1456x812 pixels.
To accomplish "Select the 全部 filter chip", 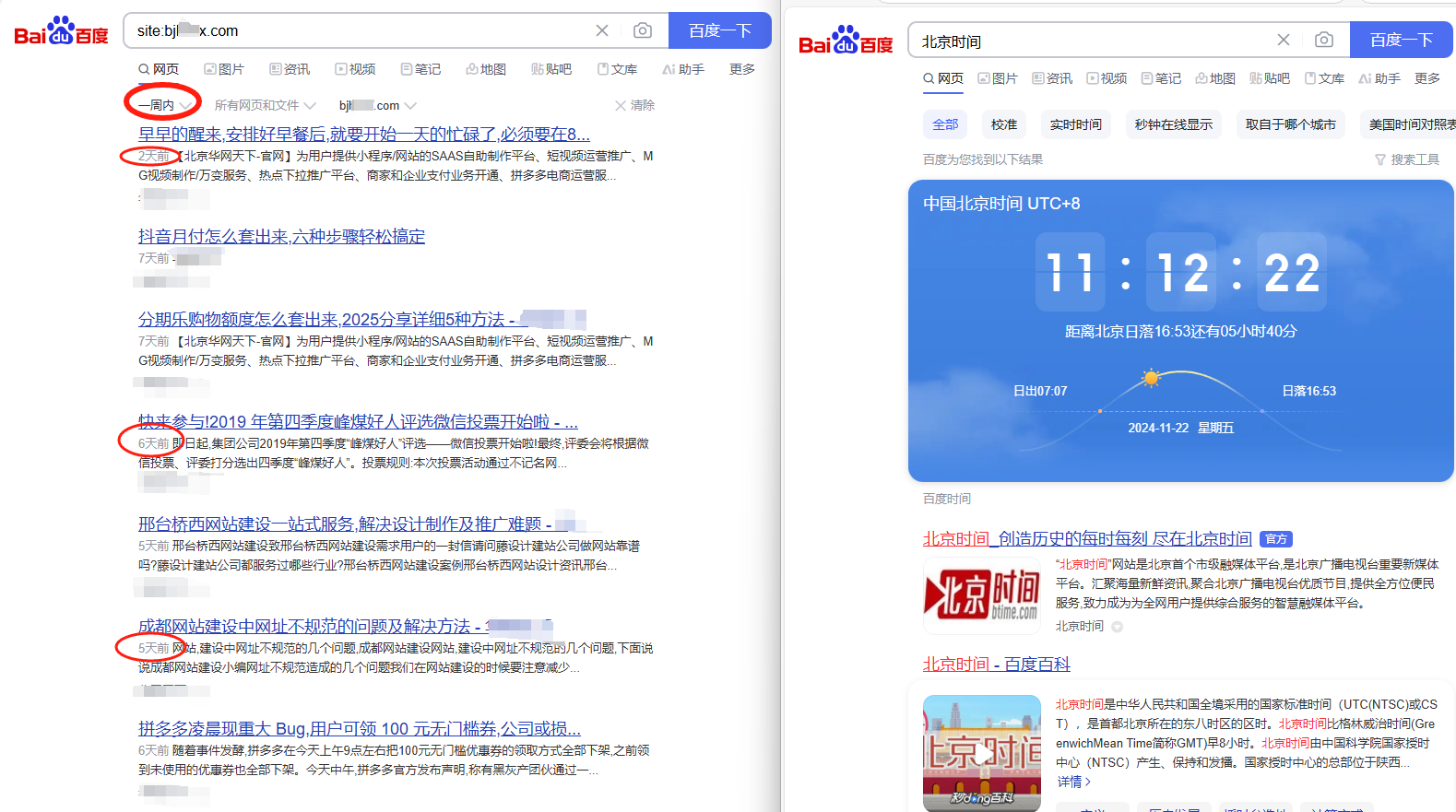I will [x=945, y=124].
